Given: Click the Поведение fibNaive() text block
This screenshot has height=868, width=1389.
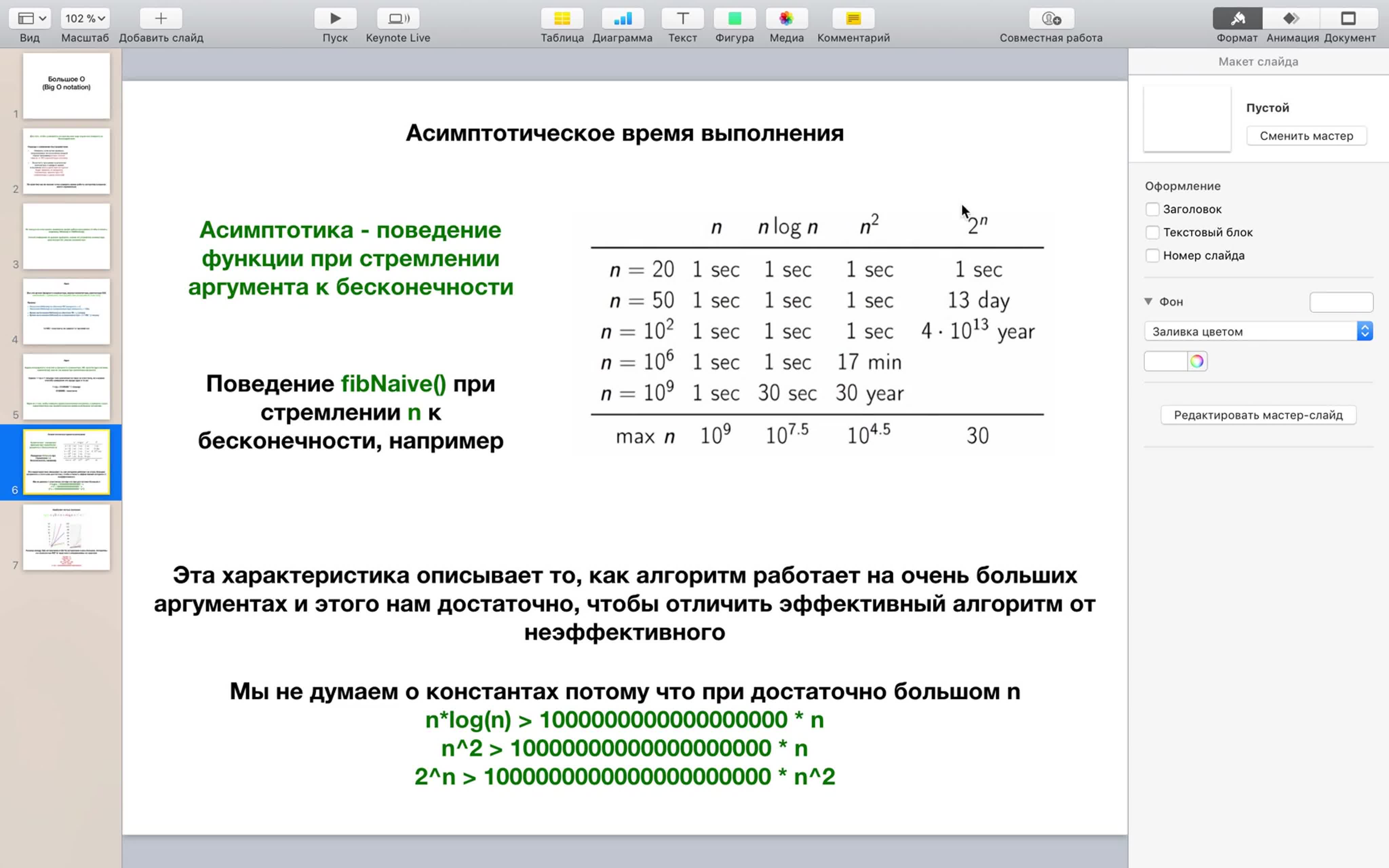Looking at the screenshot, I should [351, 412].
